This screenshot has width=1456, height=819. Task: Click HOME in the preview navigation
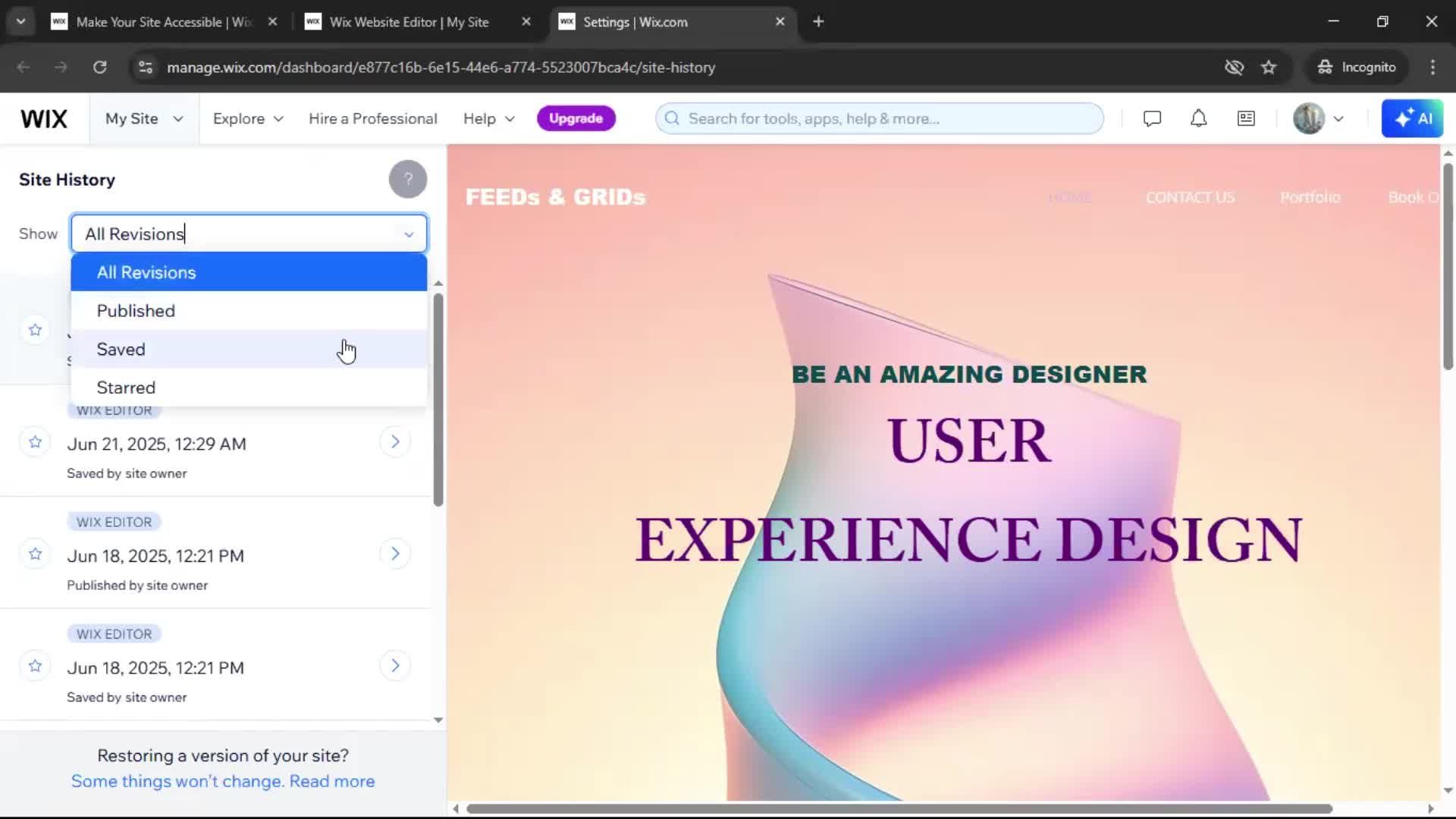pos(1070,198)
